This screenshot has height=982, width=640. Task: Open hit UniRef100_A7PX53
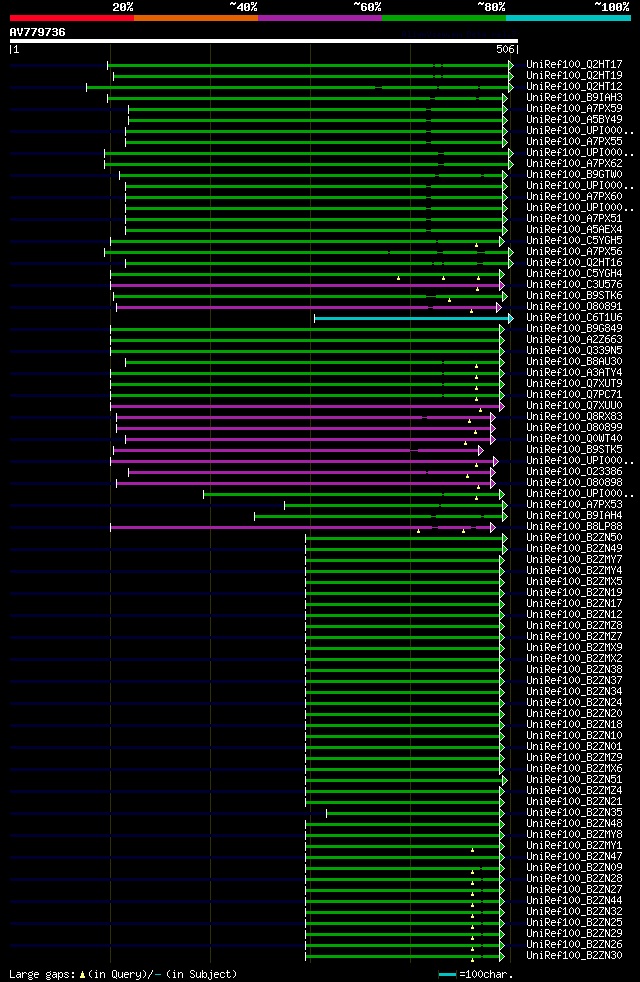(574, 505)
